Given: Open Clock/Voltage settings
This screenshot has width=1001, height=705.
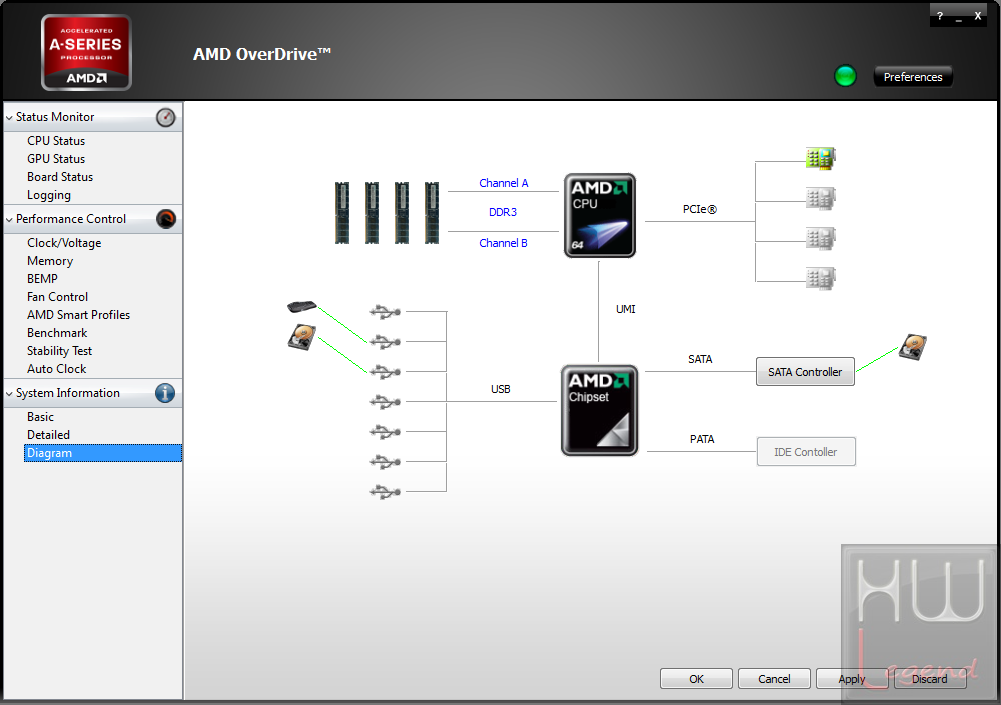Looking at the screenshot, I should (64, 243).
